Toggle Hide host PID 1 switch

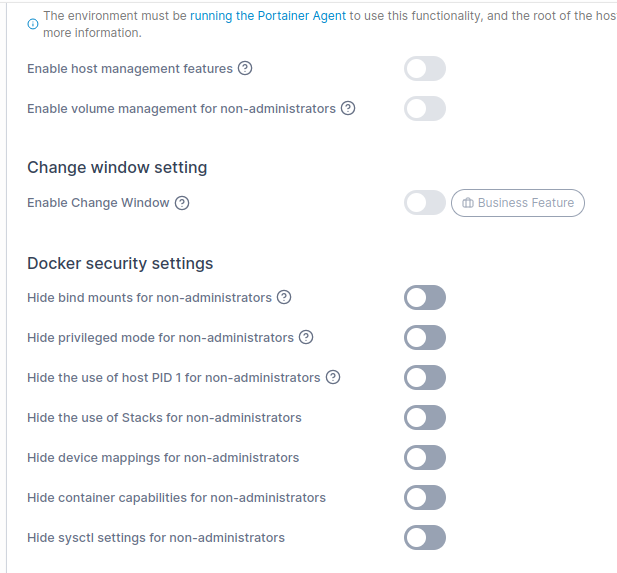[424, 377]
